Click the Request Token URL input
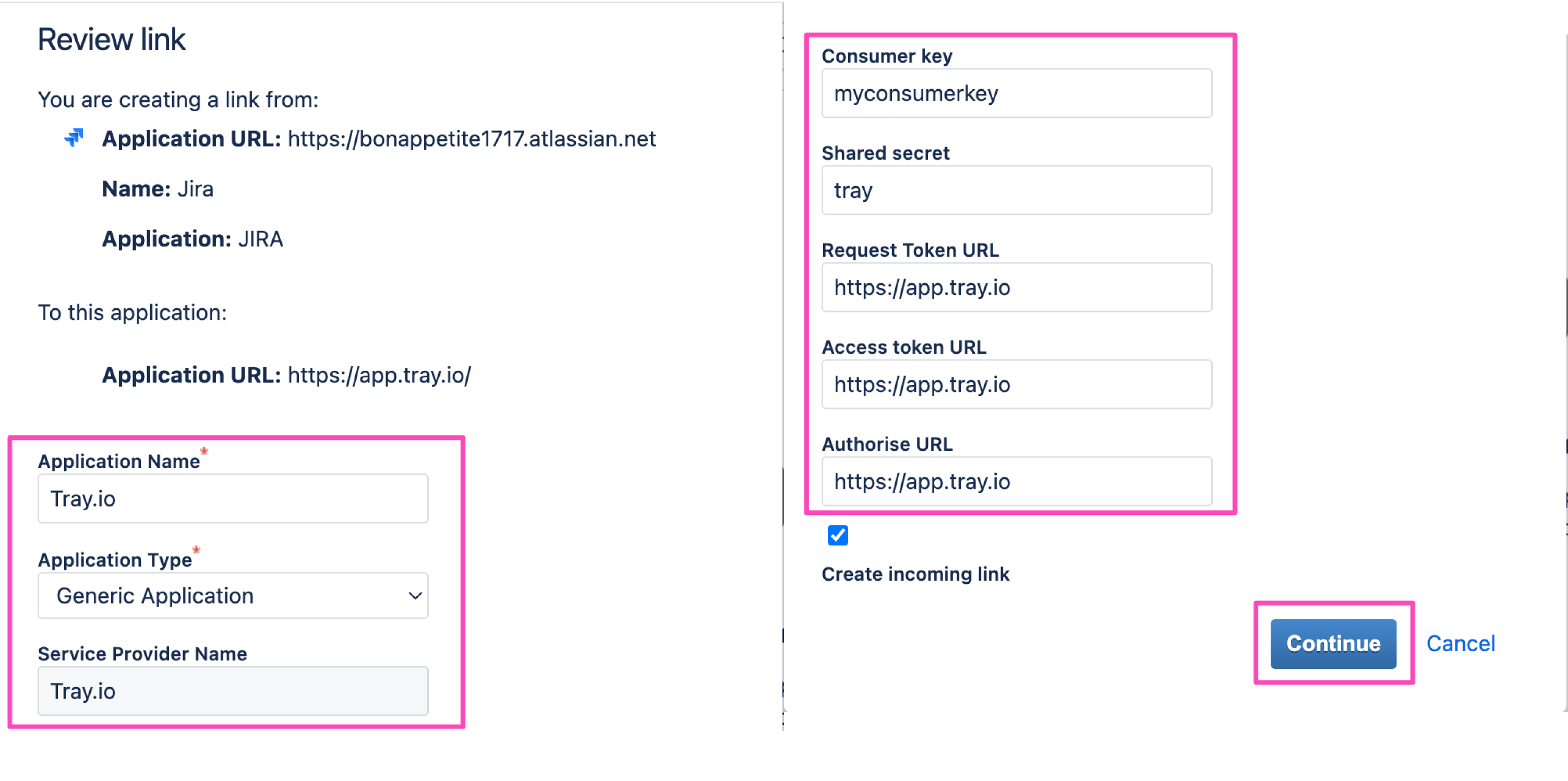The width and height of the screenshot is (1568, 781). coord(1017,287)
